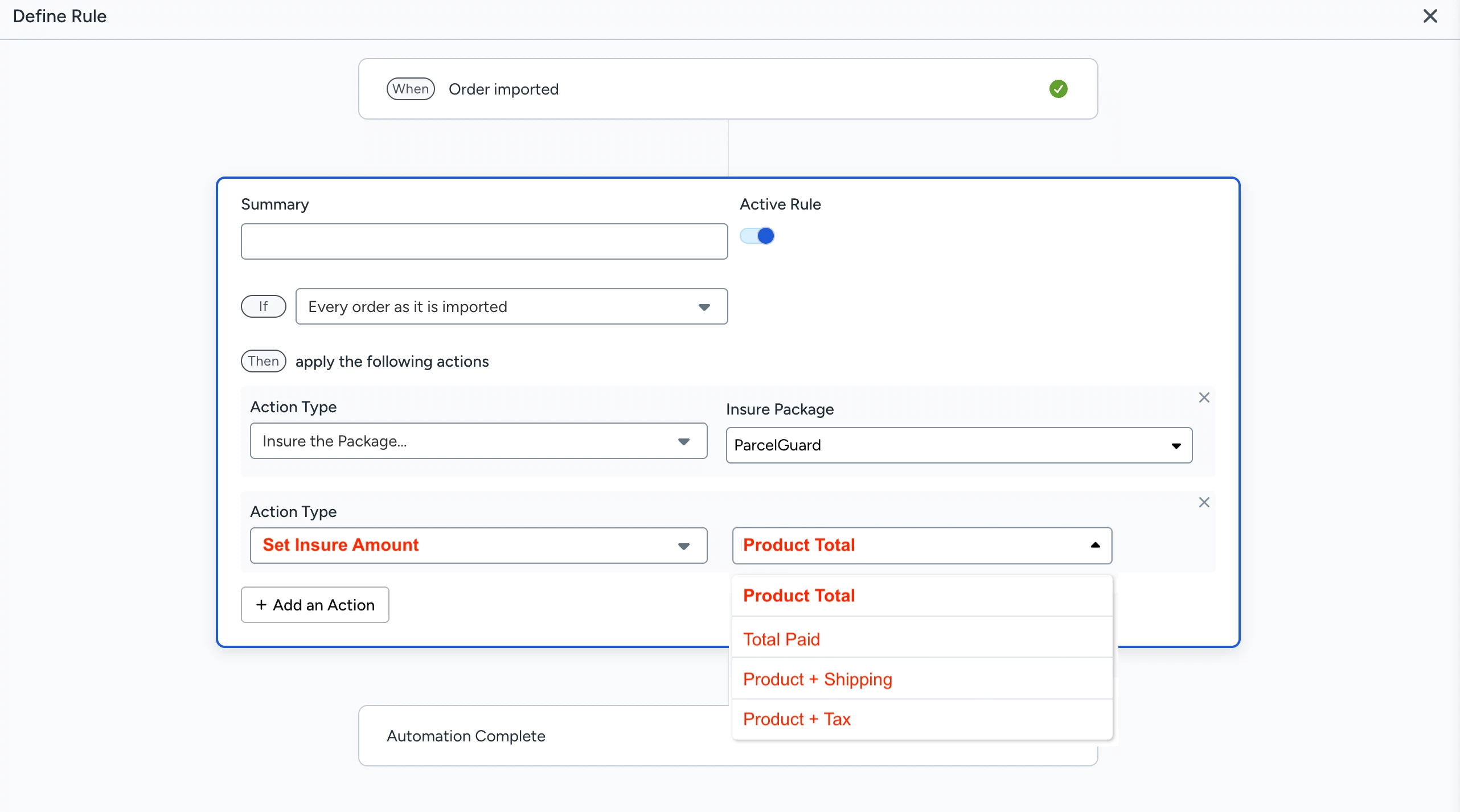Screen dimensions: 1460x812
Task: Open the Set Insure Amount dropdown
Action: point(478,546)
